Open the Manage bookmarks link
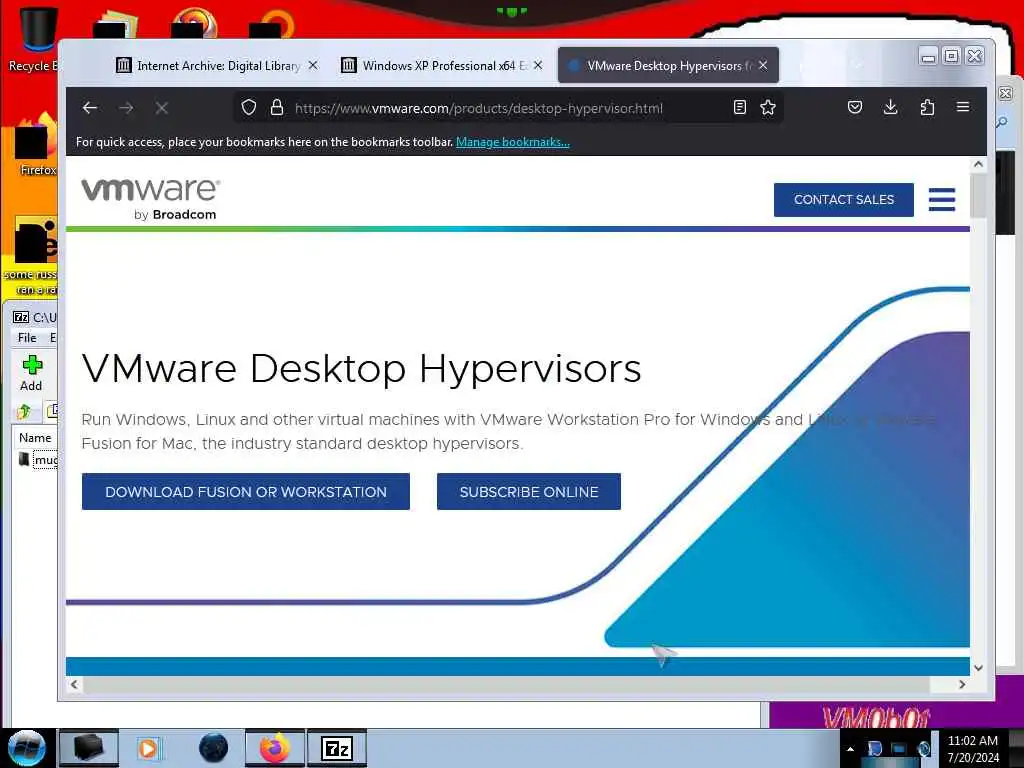 [513, 142]
